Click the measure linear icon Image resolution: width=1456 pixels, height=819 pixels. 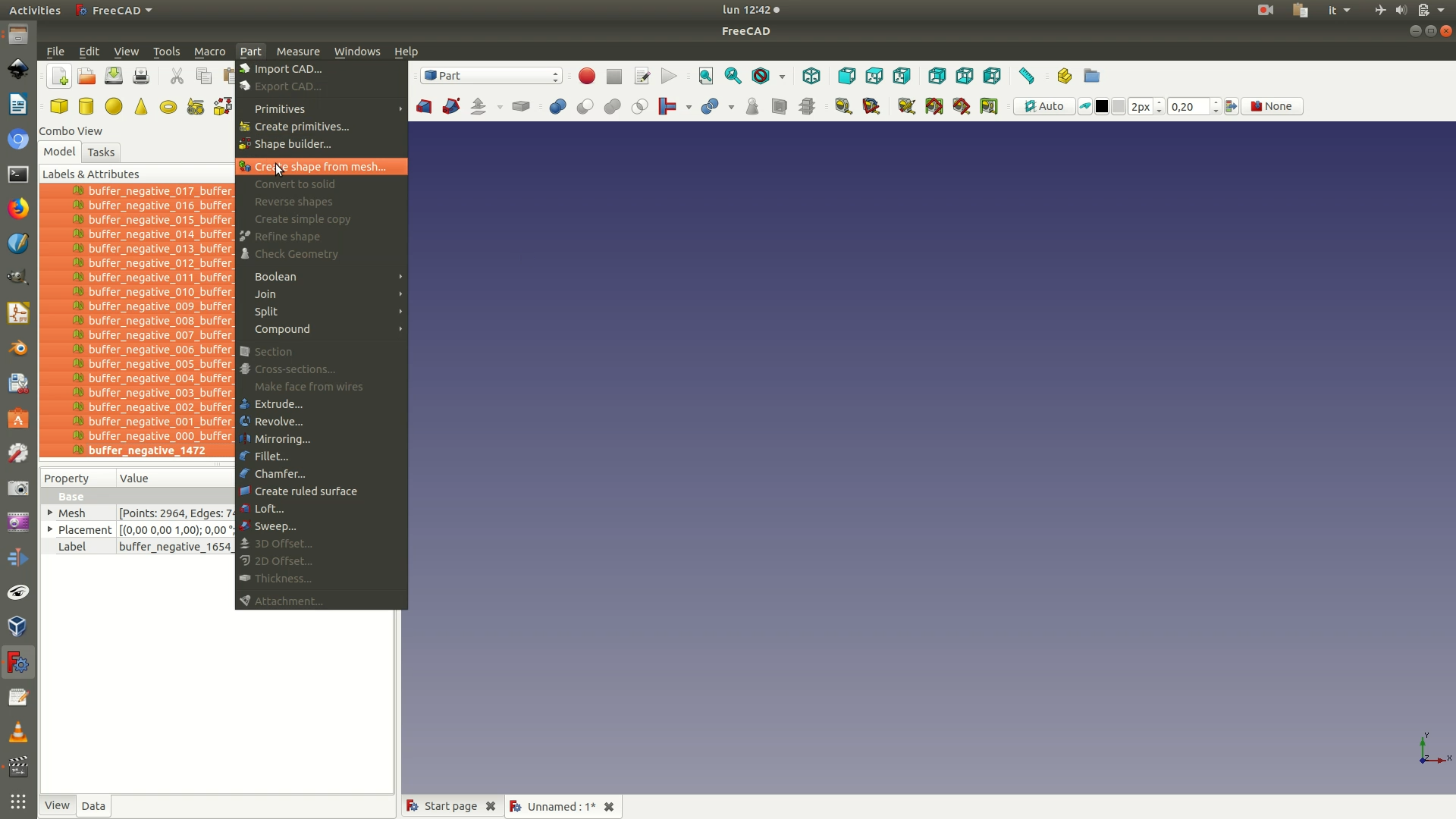(x=843, y=107)
